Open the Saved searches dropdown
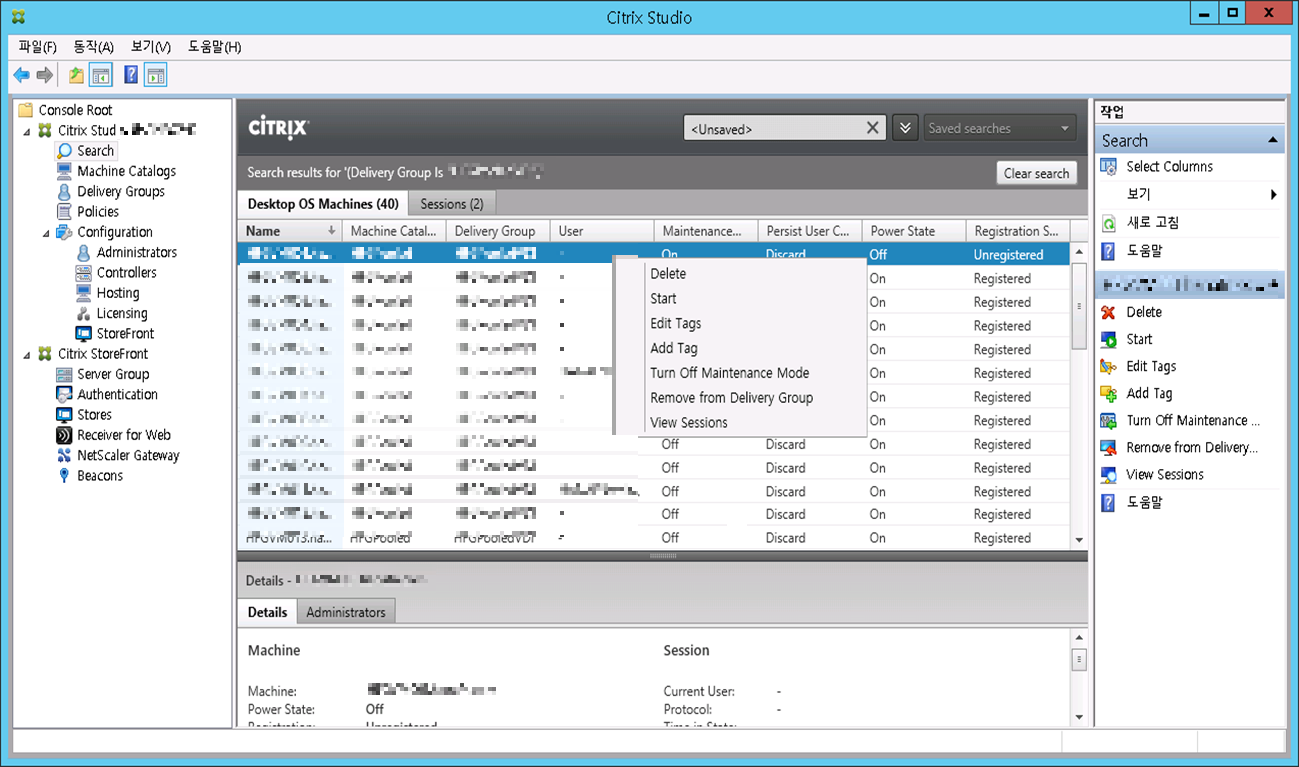The image size is (1299, 767). (x=1000, y=128)
